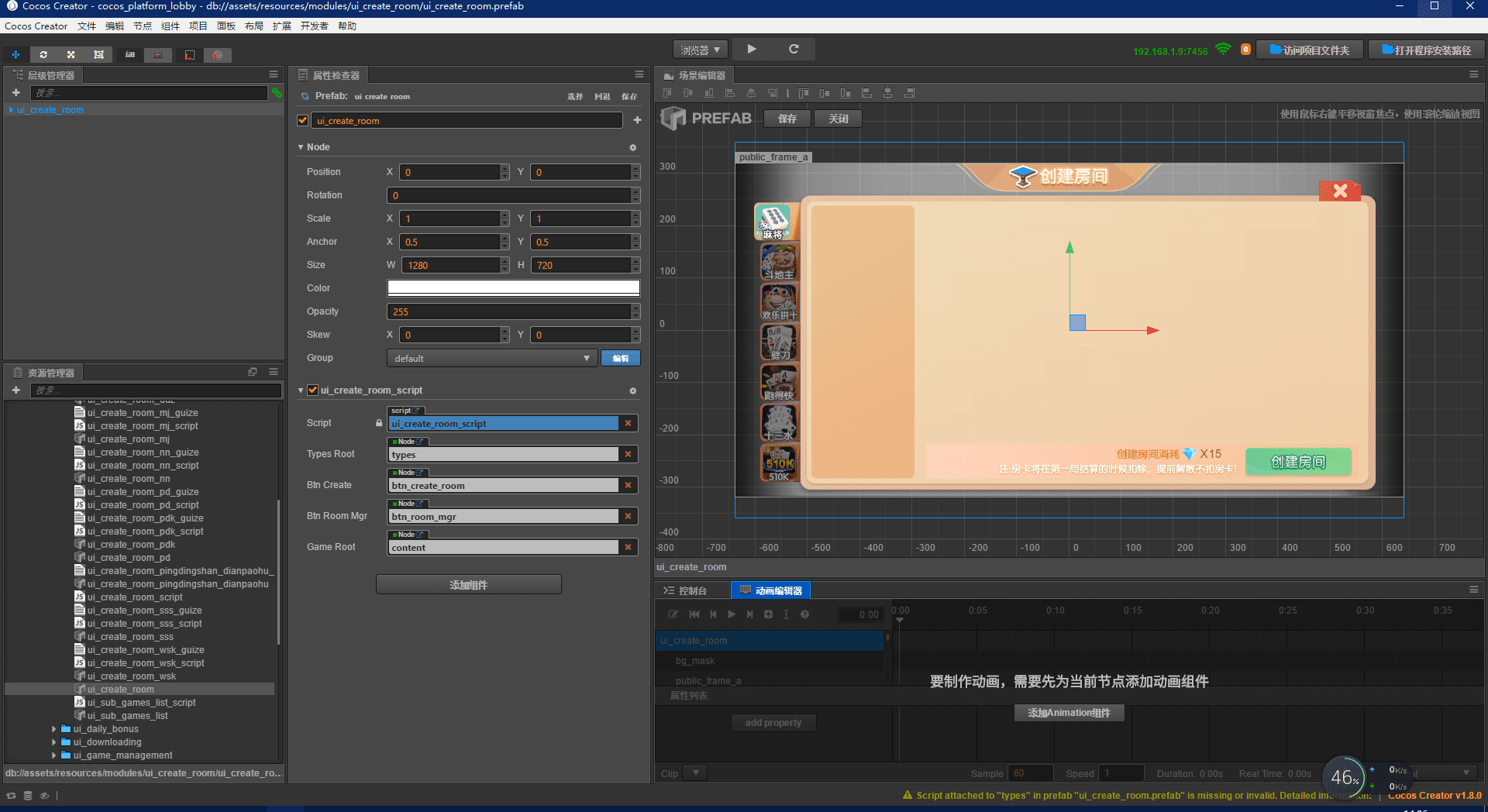This screenshot has height=812, width=1488.
Task: Play the animation in timeline
Action: (x=731, y=614)
